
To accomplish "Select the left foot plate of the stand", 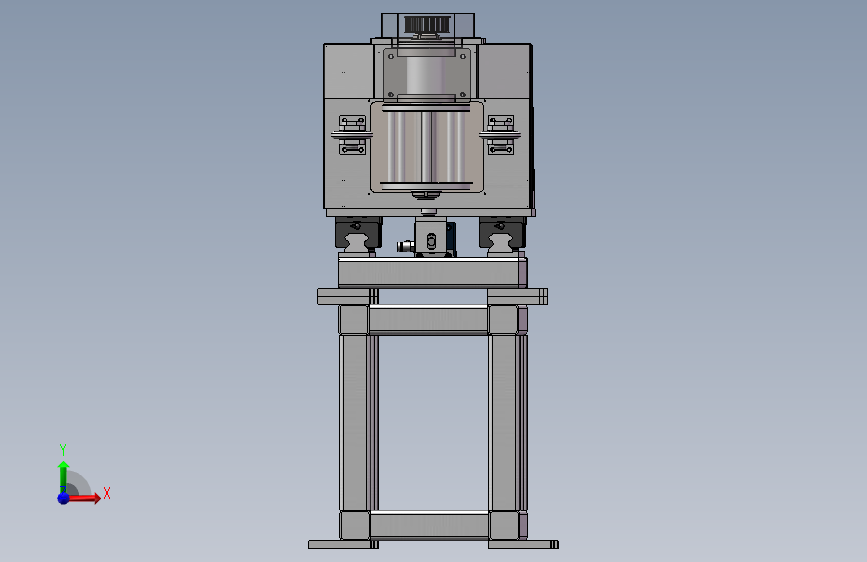I will tap(343, 545).
